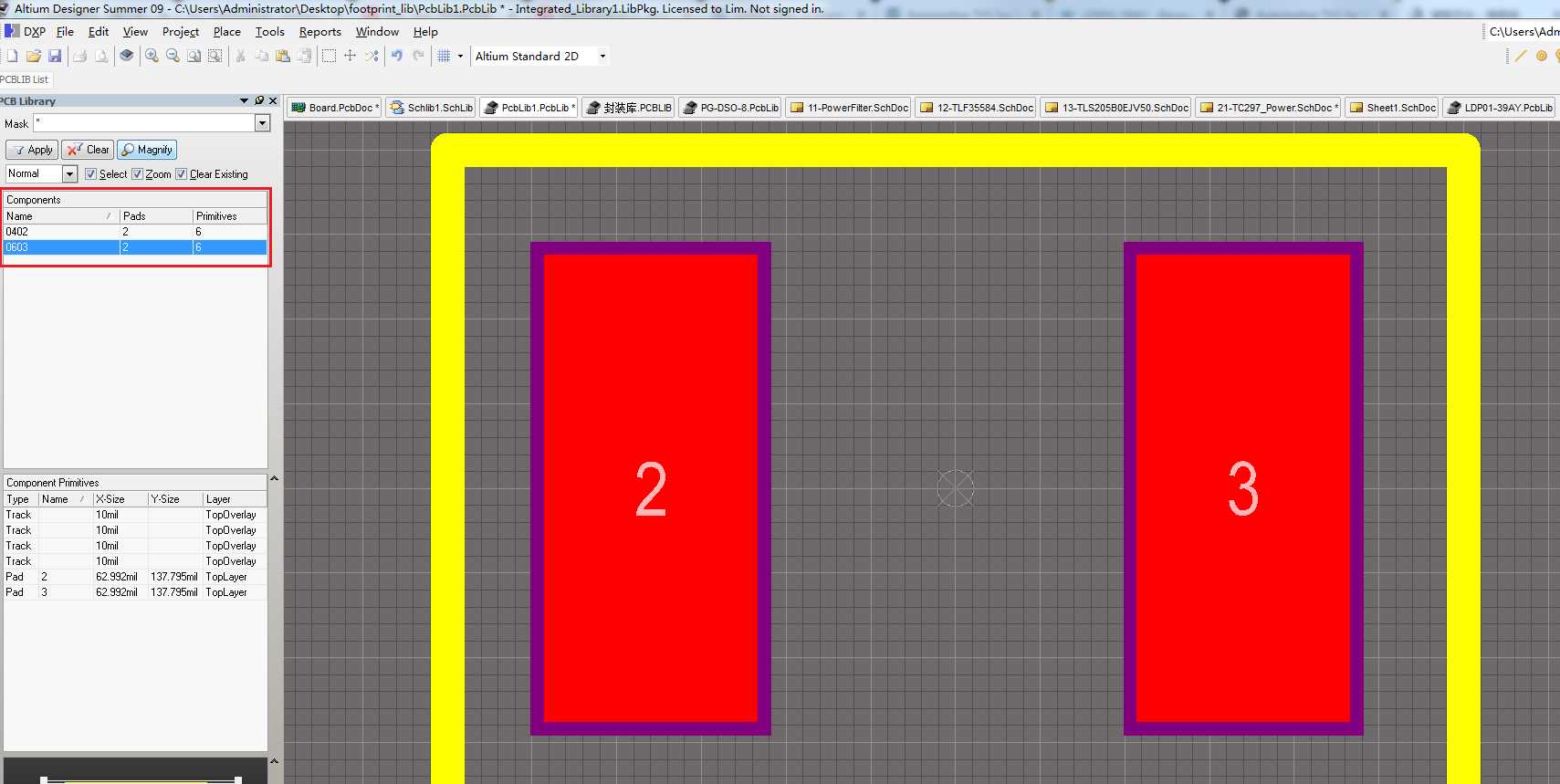The image size is (1560, 784).
Task: Open a file with the folder icon
Action: [34, 56]
